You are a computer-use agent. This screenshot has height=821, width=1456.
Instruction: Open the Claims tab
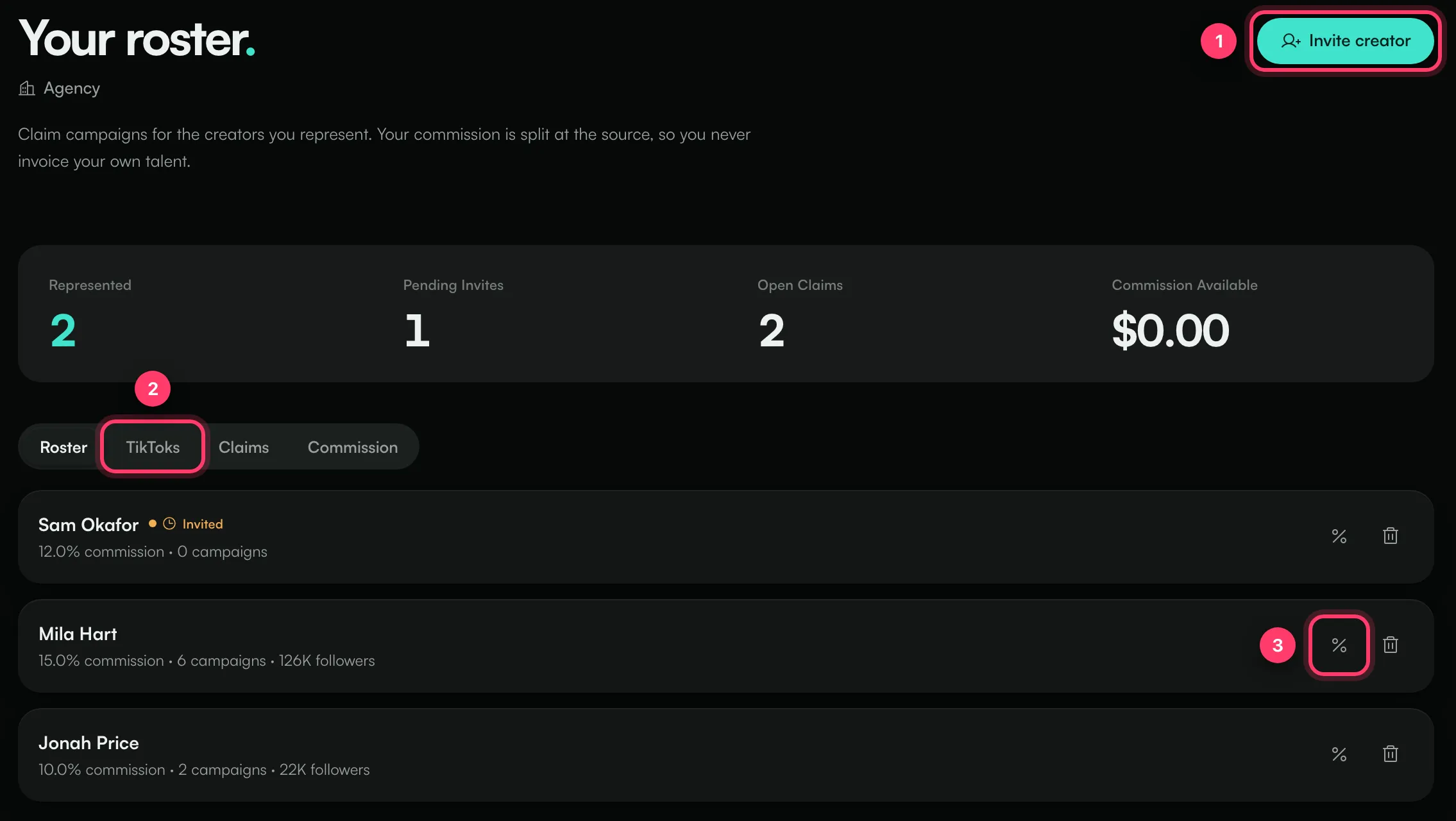[x=244, y=447]
